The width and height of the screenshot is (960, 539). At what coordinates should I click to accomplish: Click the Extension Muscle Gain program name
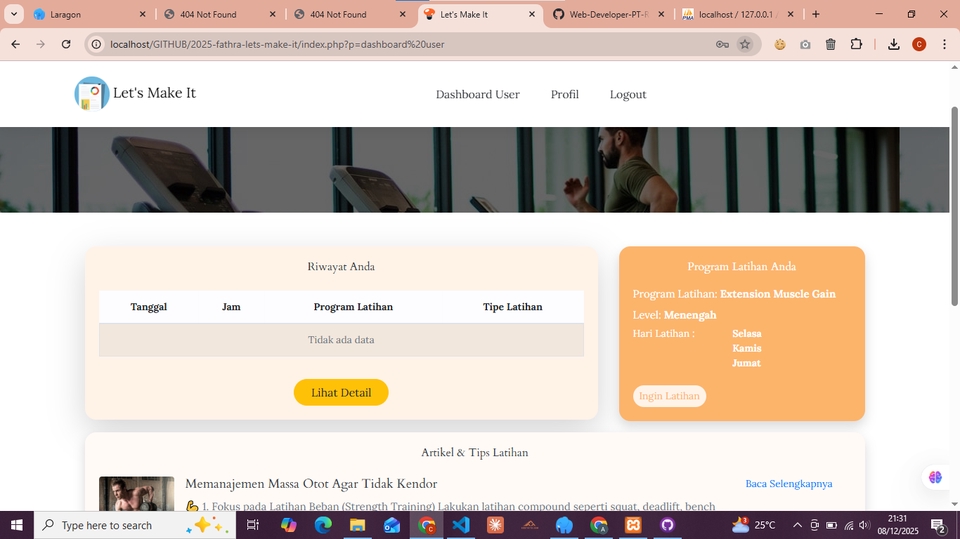778,294
